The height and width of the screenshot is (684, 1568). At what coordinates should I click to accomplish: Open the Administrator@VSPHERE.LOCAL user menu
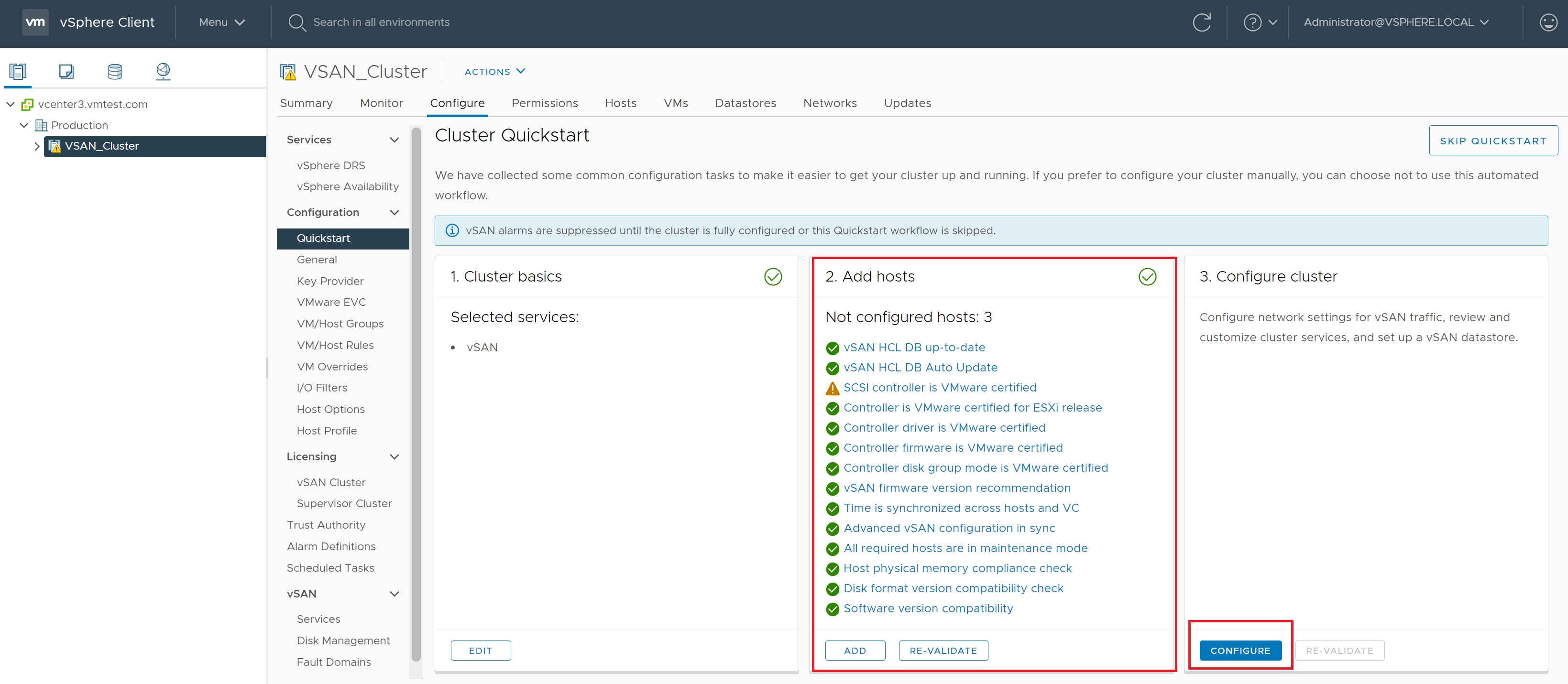1395,22
